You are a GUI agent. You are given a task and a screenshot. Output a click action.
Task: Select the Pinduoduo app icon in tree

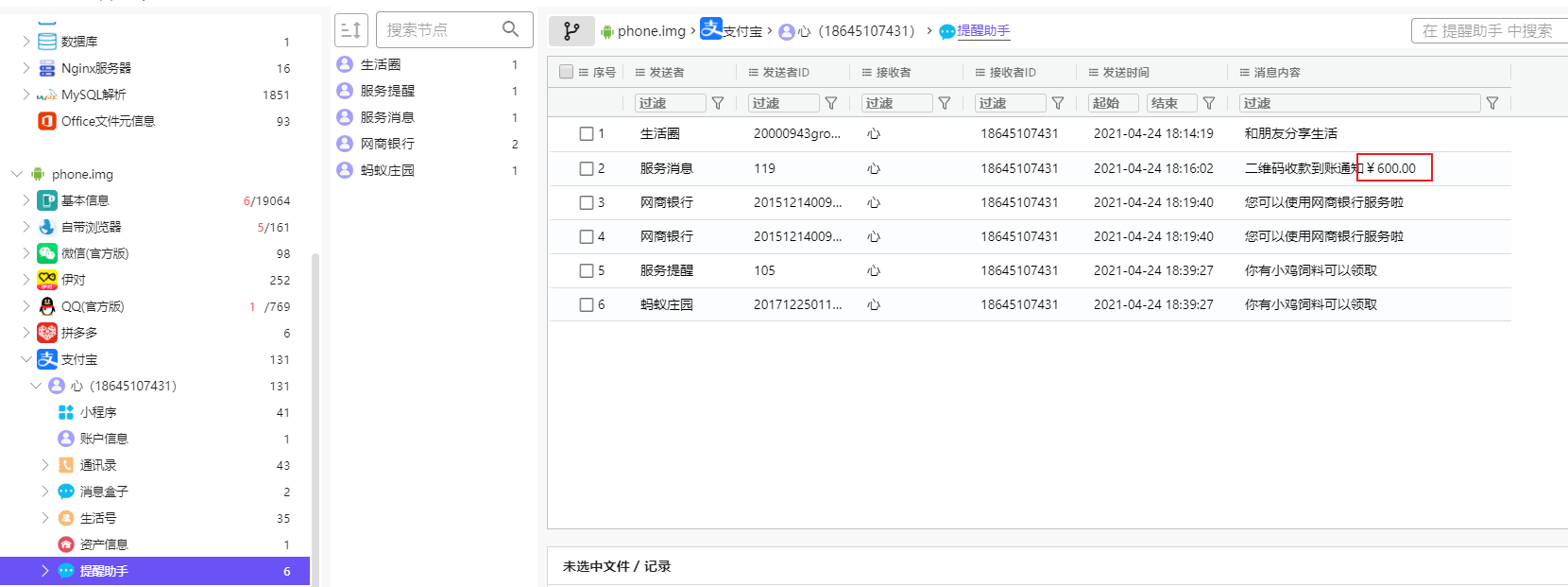pyautogui.click(x=47, y=333)
